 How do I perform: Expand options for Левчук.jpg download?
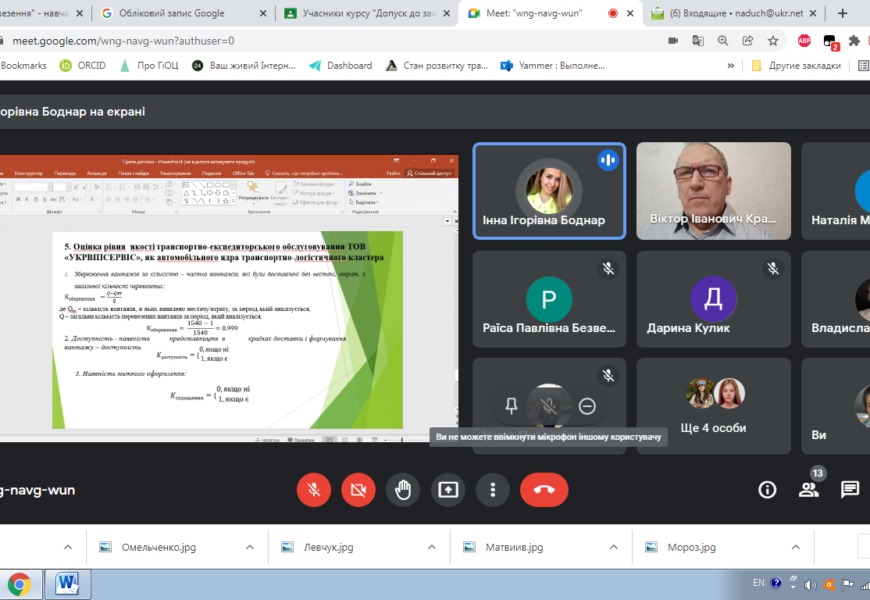[x=431, y=547]
